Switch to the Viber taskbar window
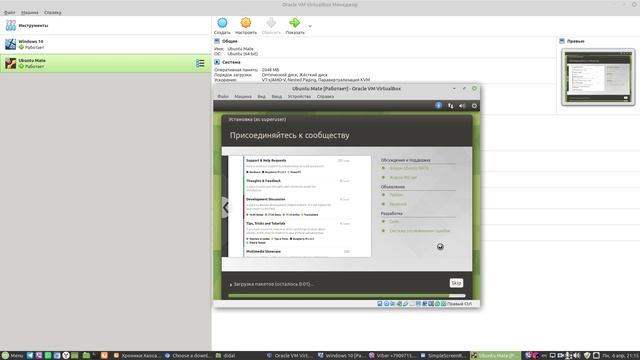The height and width of the screenshot is (360, 640). pos(392,356)
